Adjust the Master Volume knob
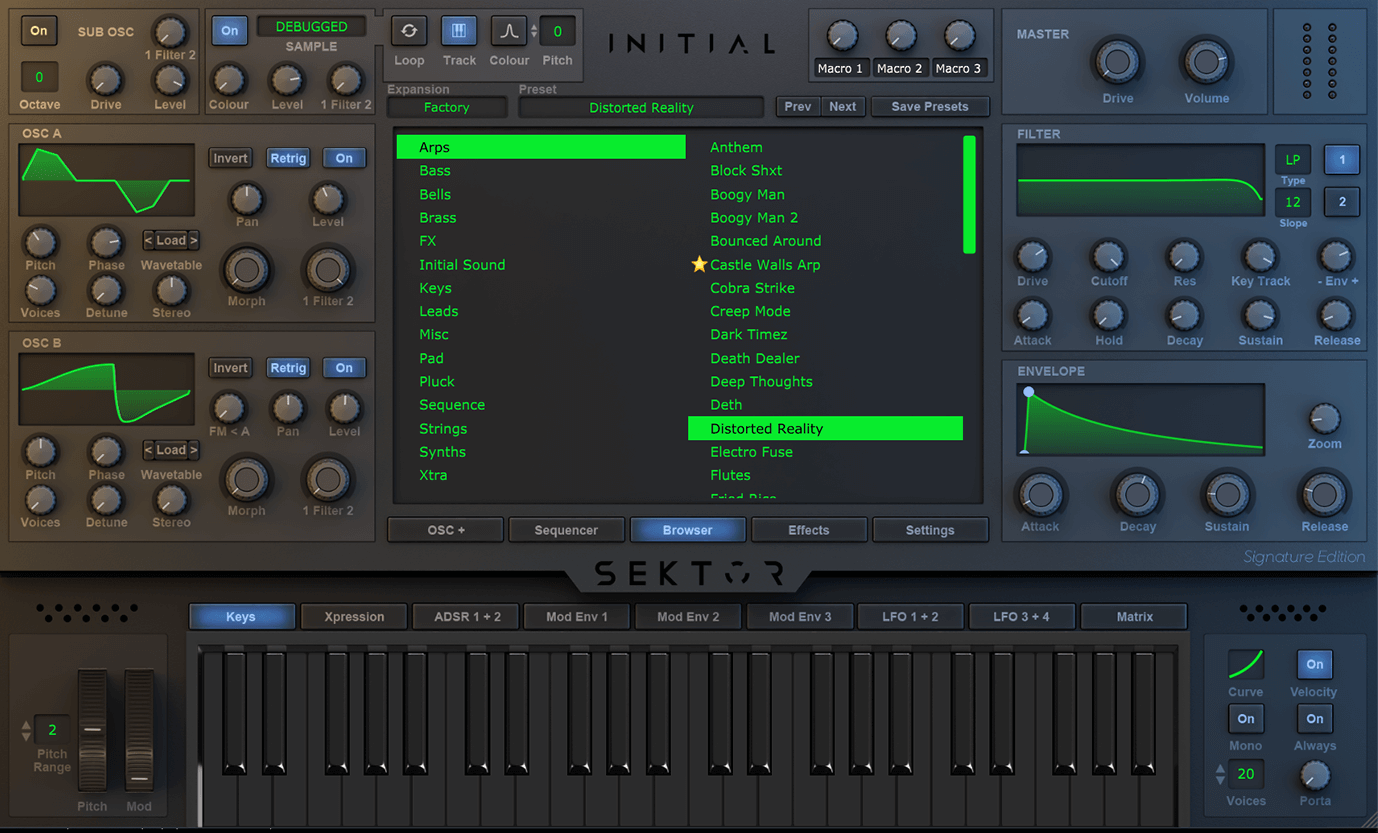 [1205, 62]
